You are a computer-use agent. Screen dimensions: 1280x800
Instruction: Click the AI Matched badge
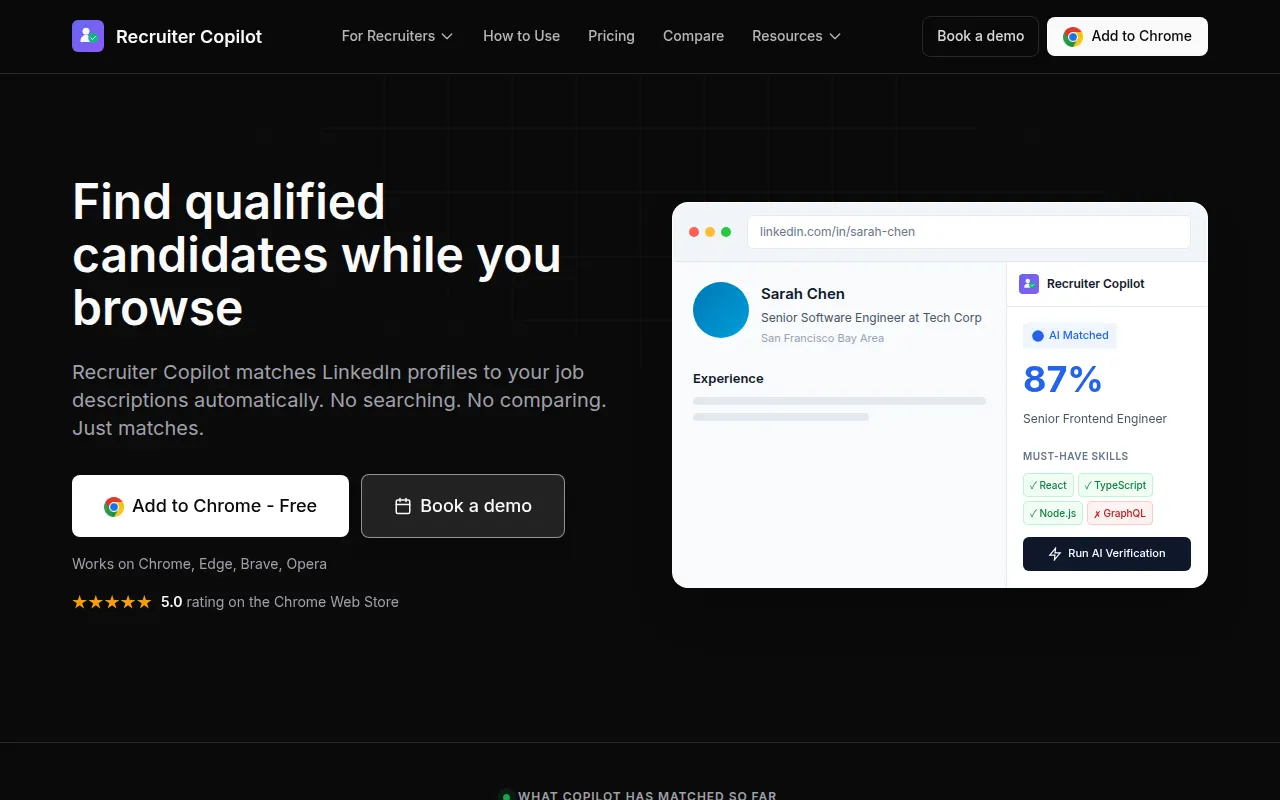tap(1070, 336)
